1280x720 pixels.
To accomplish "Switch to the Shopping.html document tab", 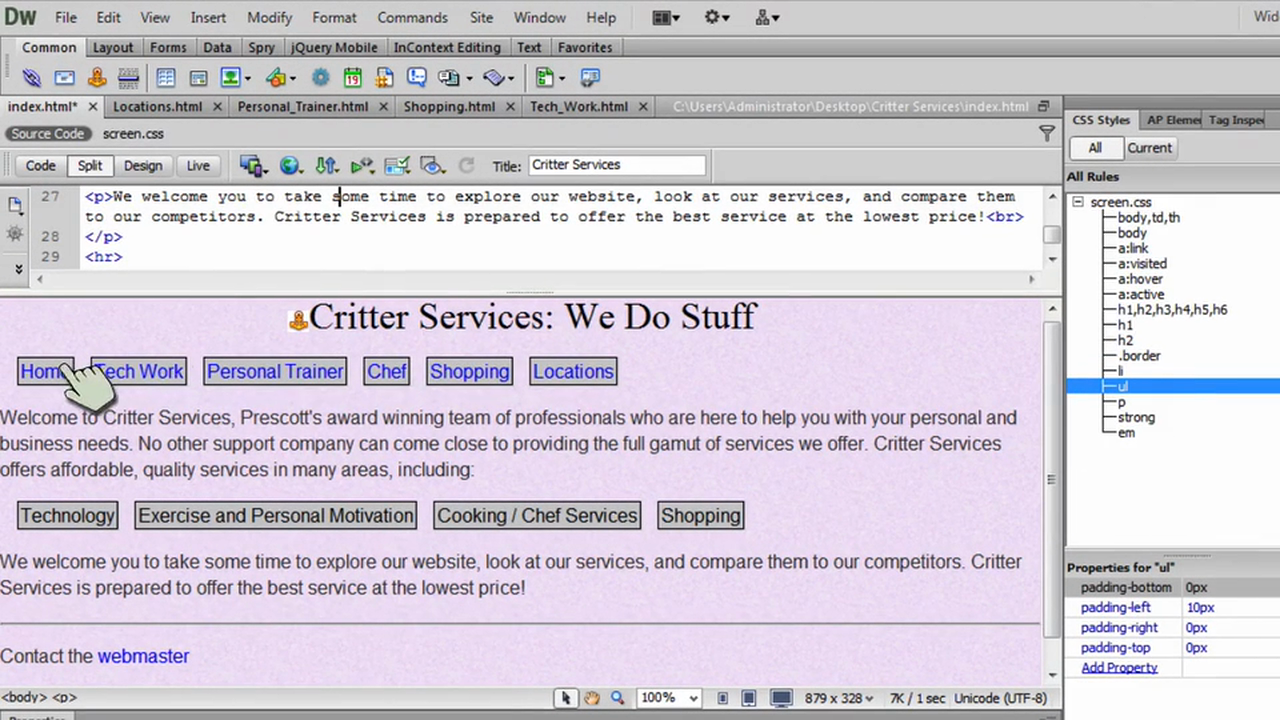I will point(449,107).
